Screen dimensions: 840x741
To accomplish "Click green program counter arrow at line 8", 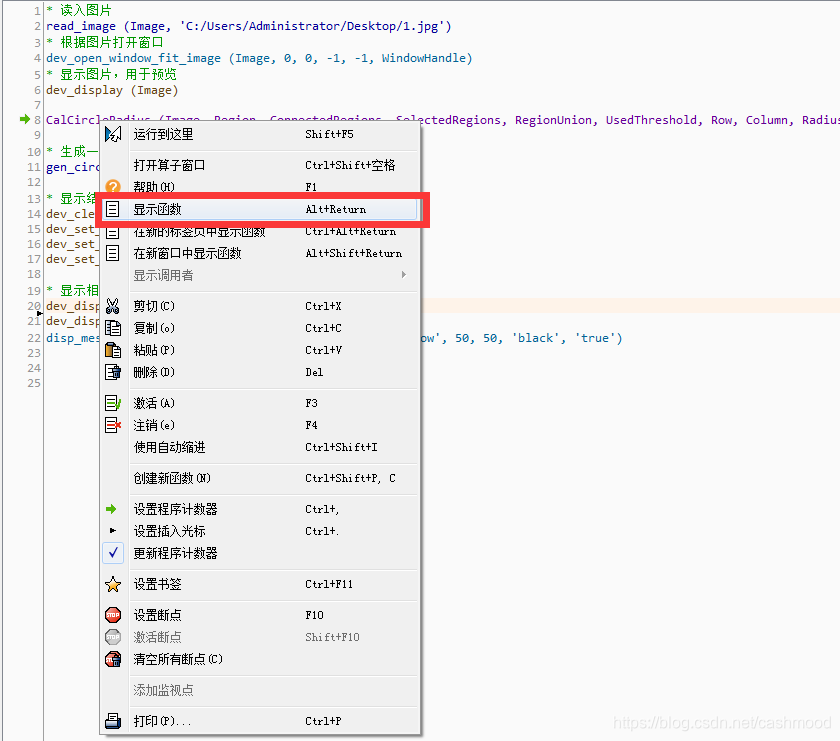I will pos(25,119).
